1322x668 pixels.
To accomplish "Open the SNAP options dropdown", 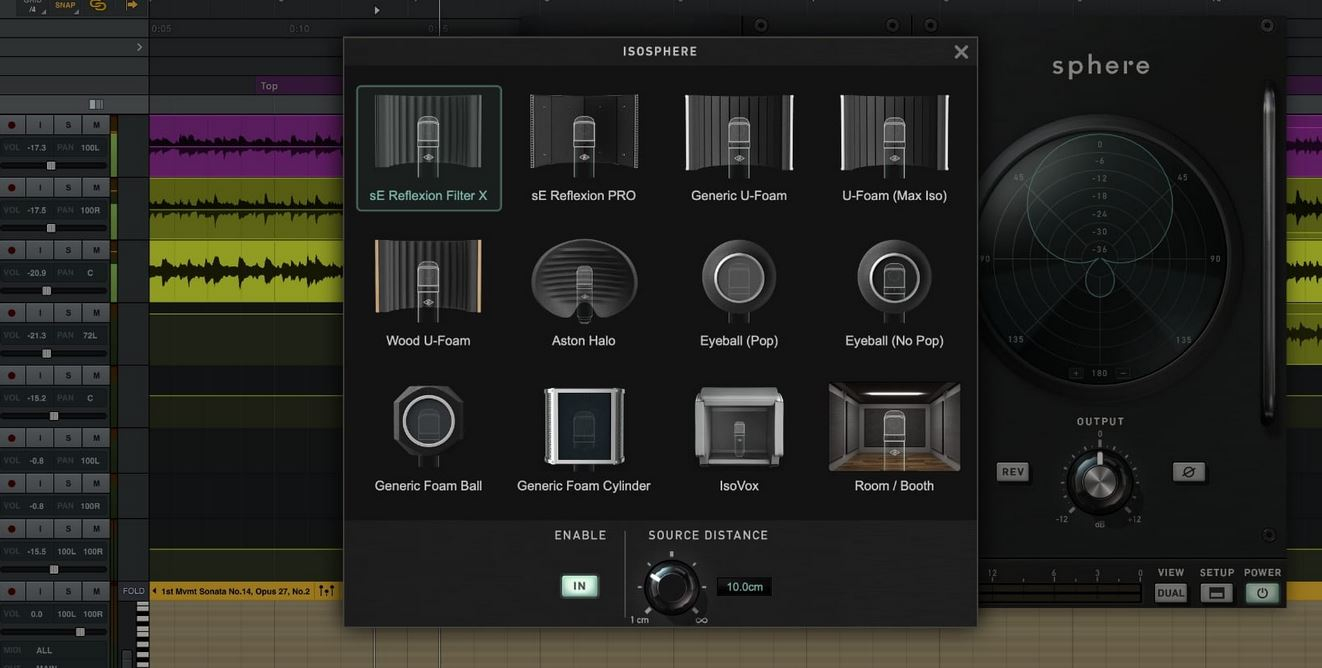I will pos(65,6).
